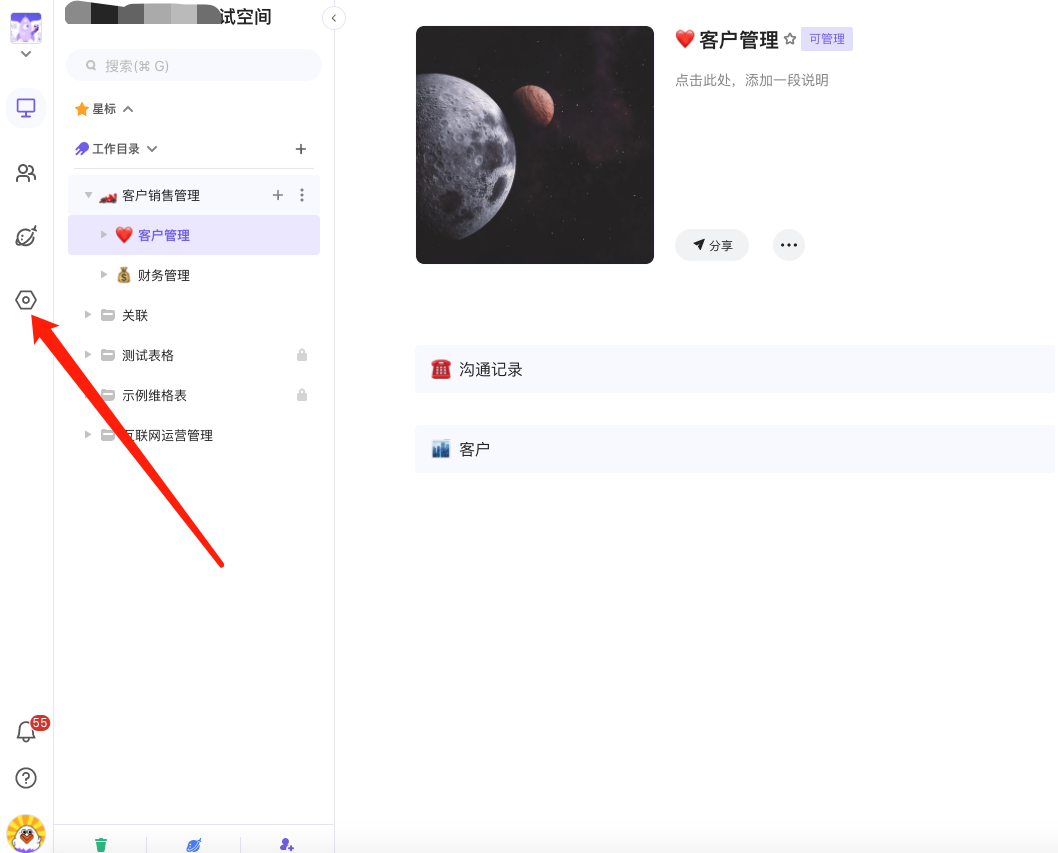Viewport: 1058px width, 853px height.
Task: Click the lock icon beside 测试表格
Action: [302, 355]
